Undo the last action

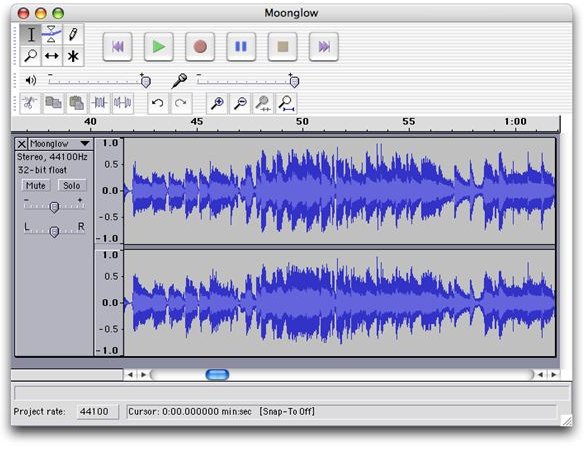click(x=158, y=103)
